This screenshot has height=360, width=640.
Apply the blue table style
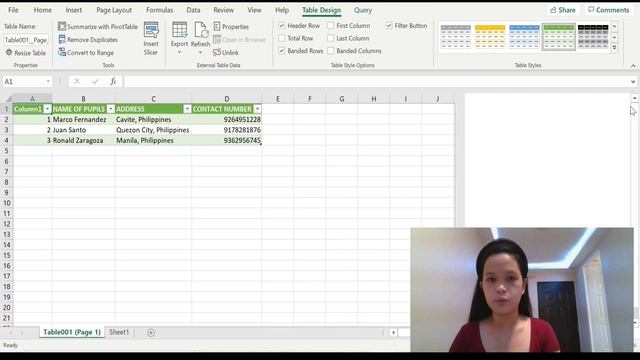click(x=524, y=37)
